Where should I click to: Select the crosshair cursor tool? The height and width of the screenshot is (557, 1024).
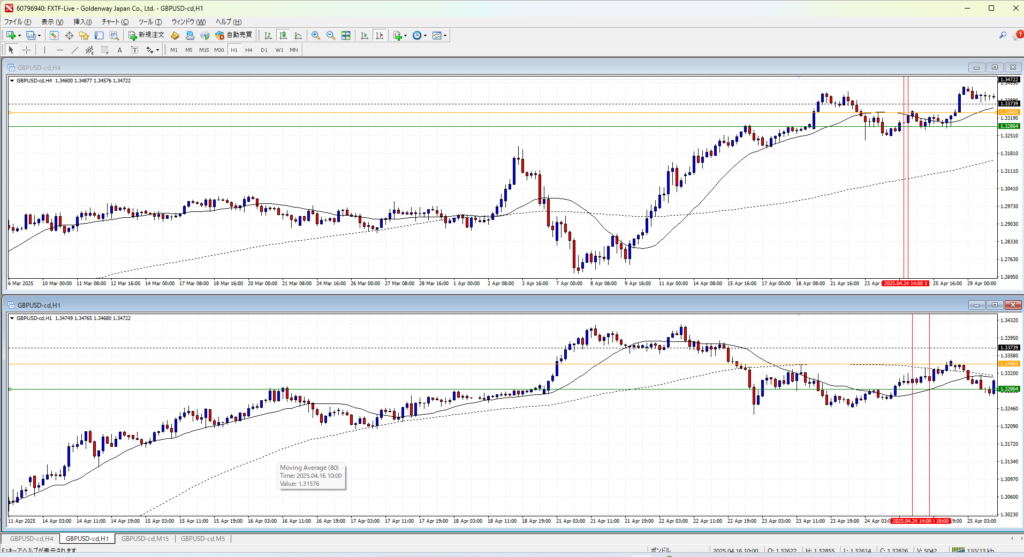pos(27,49)
